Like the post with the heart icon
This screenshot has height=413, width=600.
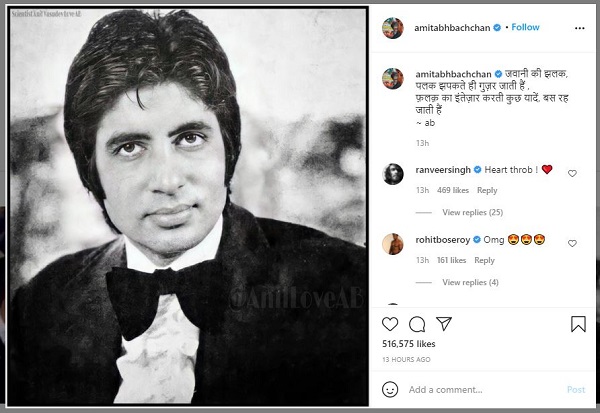tap(390, 324)
